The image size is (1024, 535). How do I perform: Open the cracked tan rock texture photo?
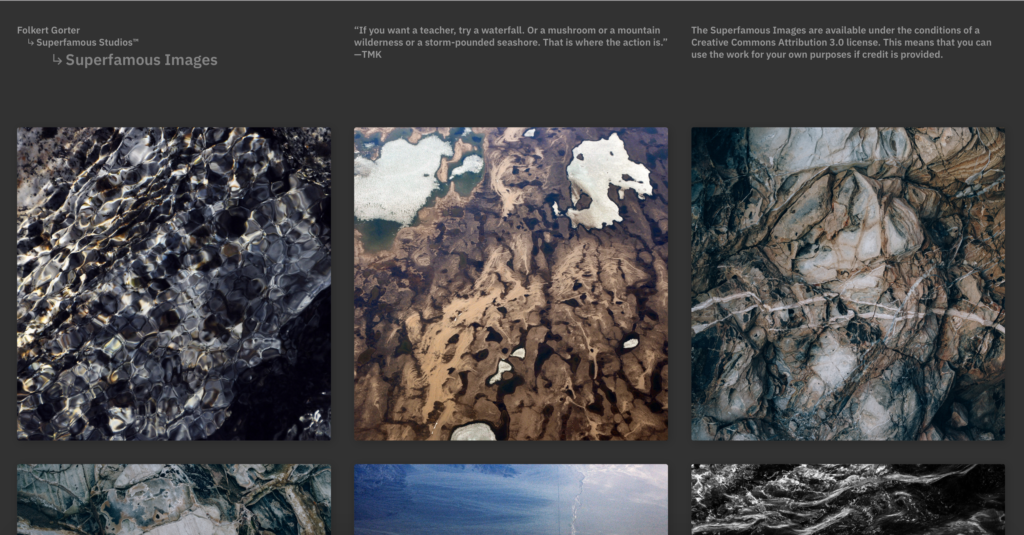point(848,284)
